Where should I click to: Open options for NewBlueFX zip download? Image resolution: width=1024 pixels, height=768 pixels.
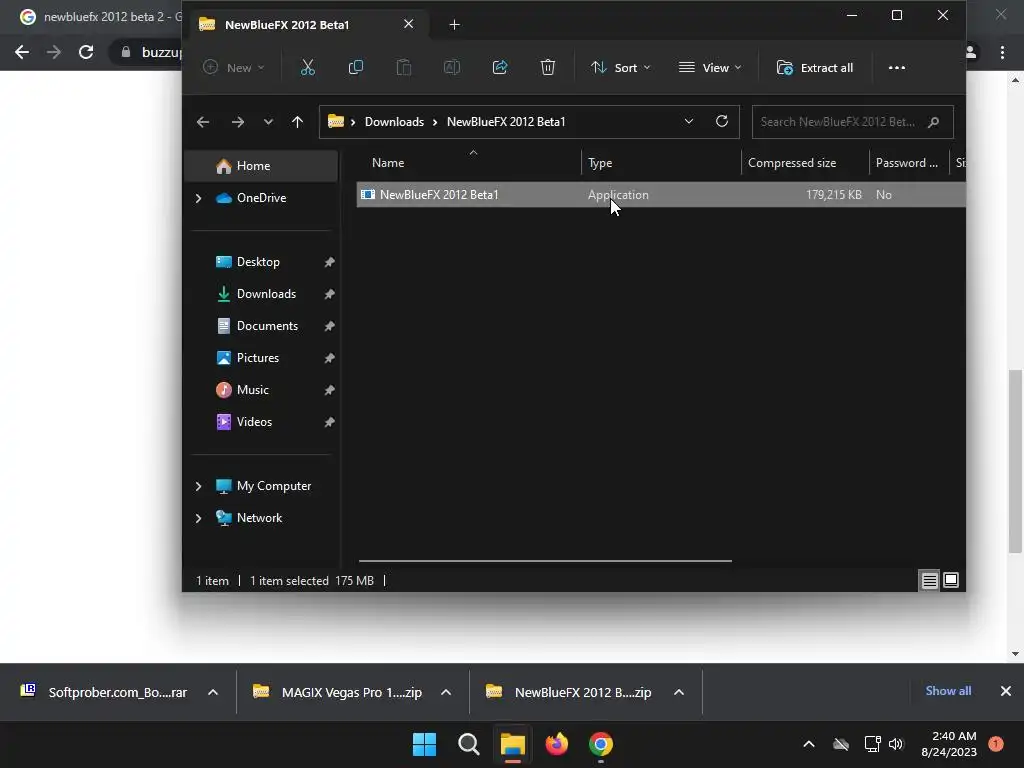click(679, 692)
